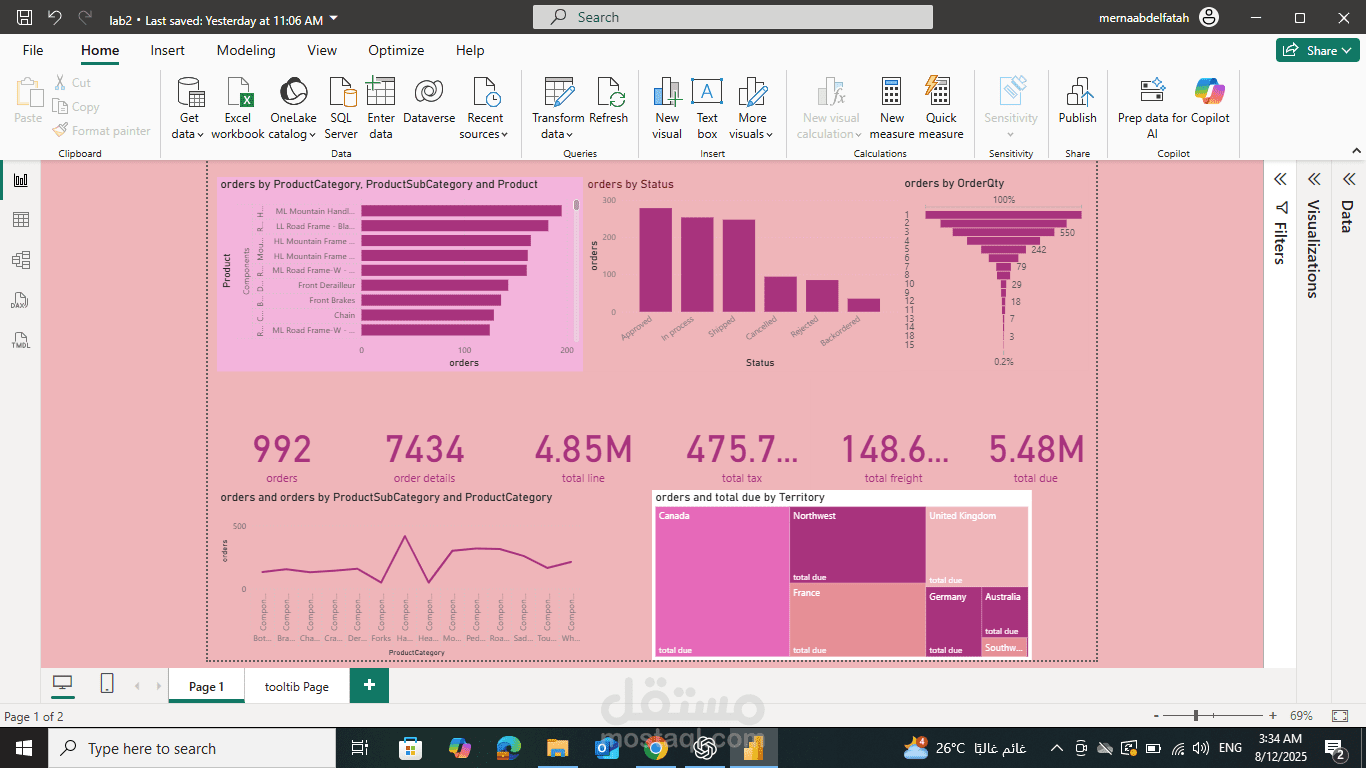Open the Share dropdown
The height and width of the screenshot is (768, 1366).
tap(1317, 50)
